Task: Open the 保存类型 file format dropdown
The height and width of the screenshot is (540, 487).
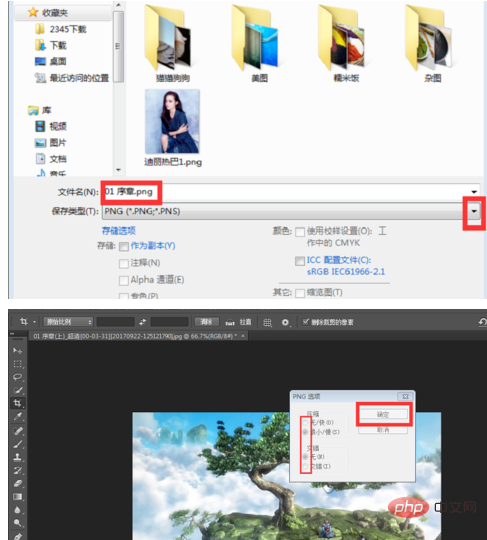Action: [x=474, y=211]
